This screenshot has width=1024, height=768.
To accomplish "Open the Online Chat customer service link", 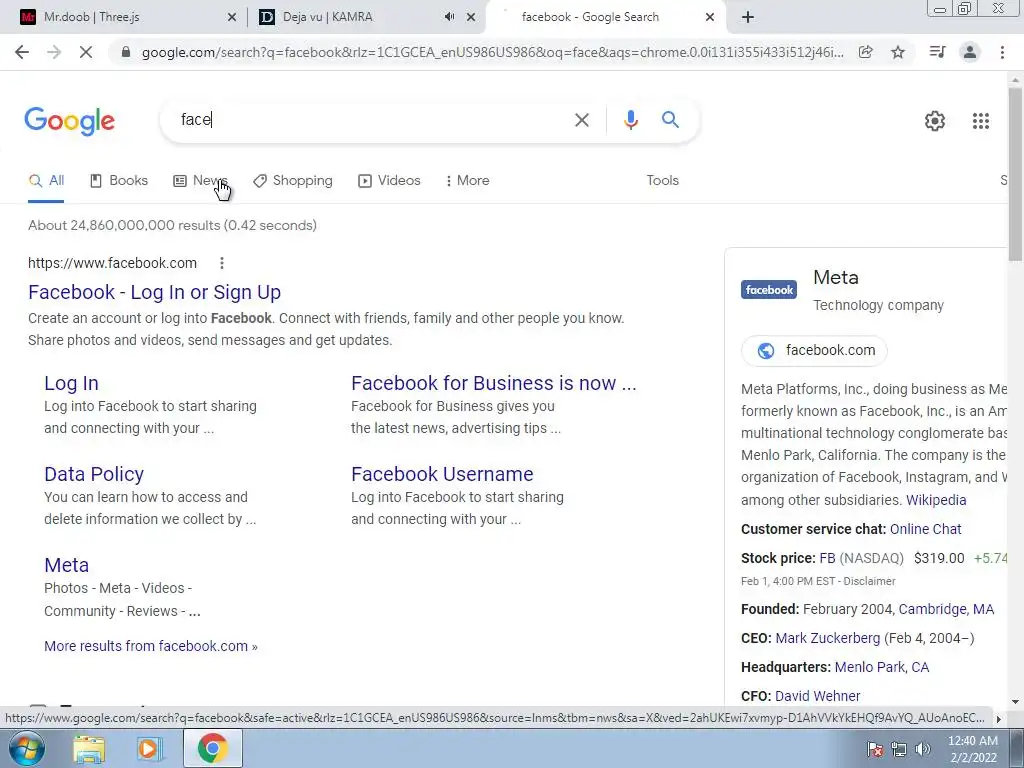I will pyautogui.click(x=925, y=529).
